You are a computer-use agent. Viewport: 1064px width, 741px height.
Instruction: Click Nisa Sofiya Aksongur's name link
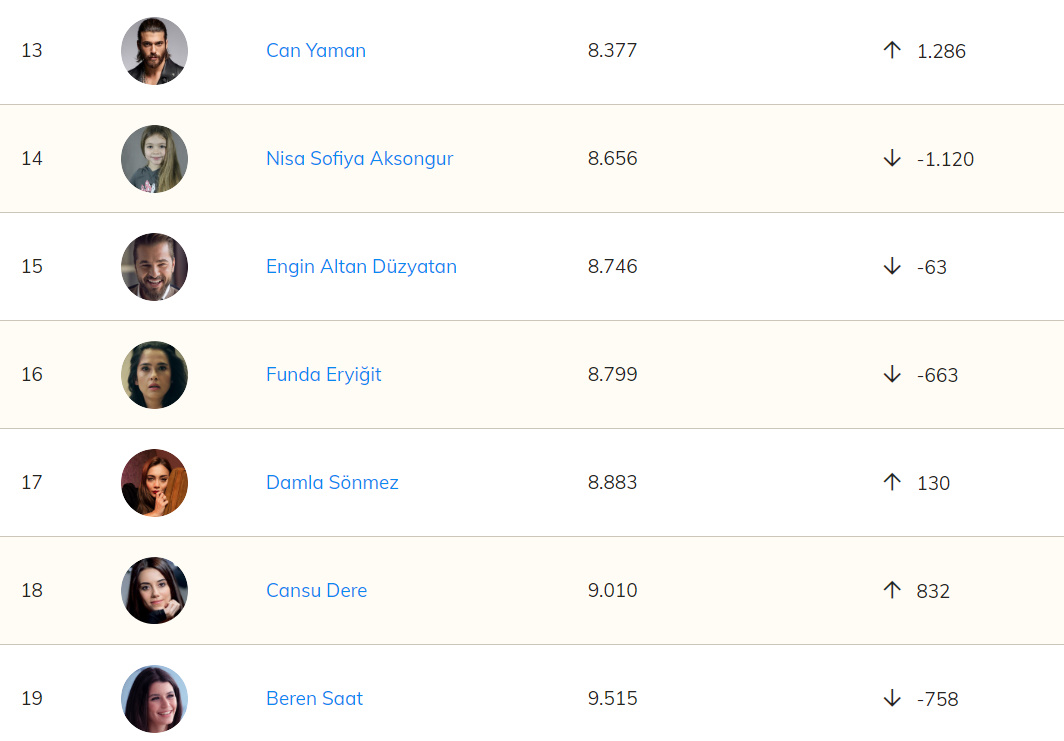pos(359,158)
